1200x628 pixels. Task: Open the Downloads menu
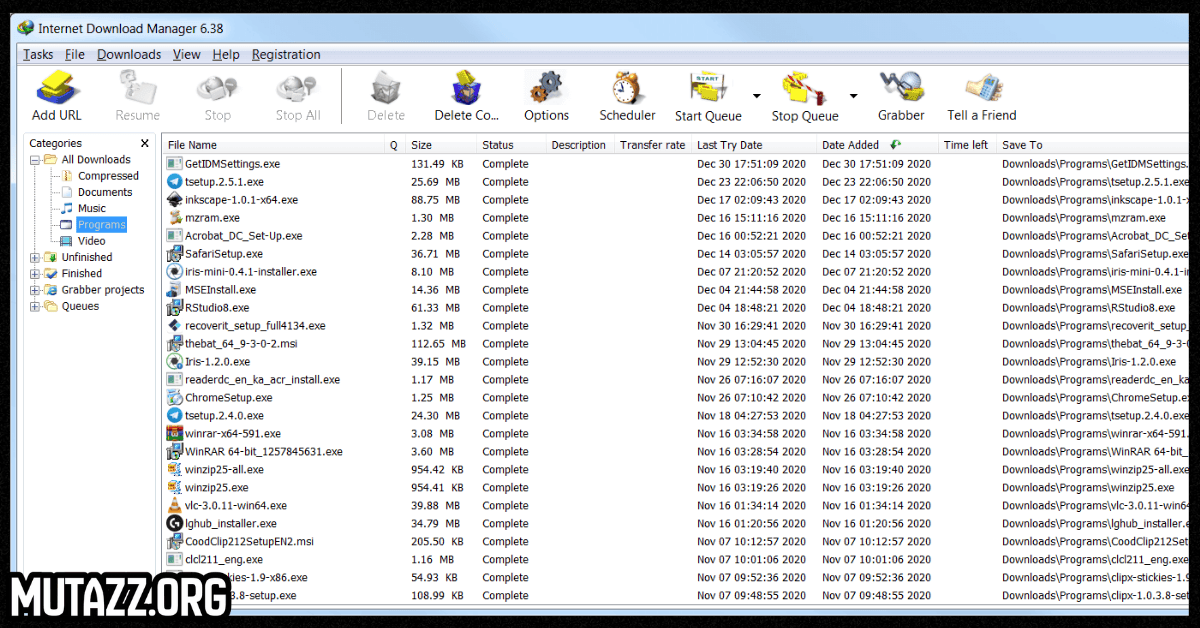[x=128, y=55]
